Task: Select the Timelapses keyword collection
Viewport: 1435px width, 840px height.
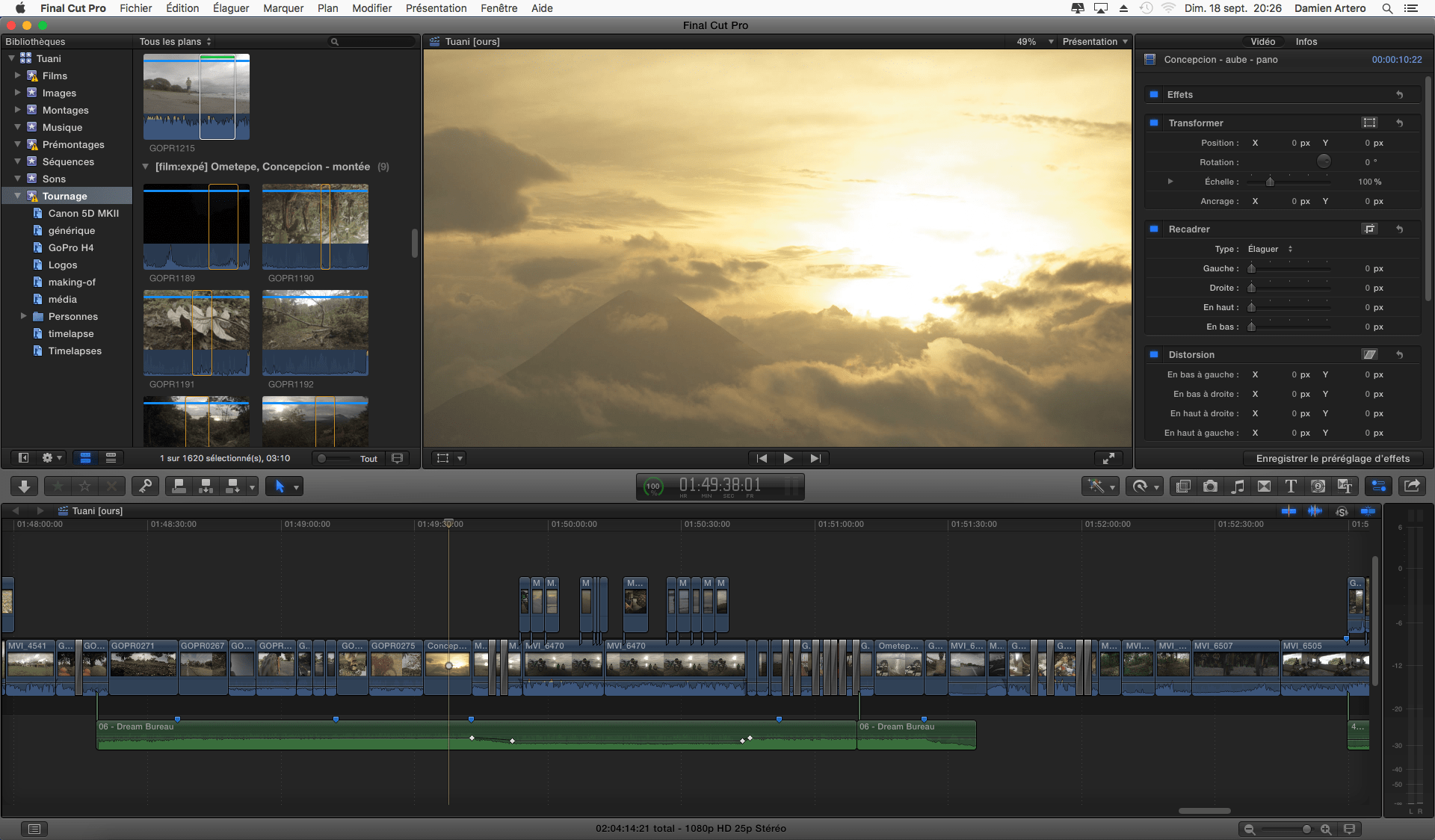Action: coord(75,350)
